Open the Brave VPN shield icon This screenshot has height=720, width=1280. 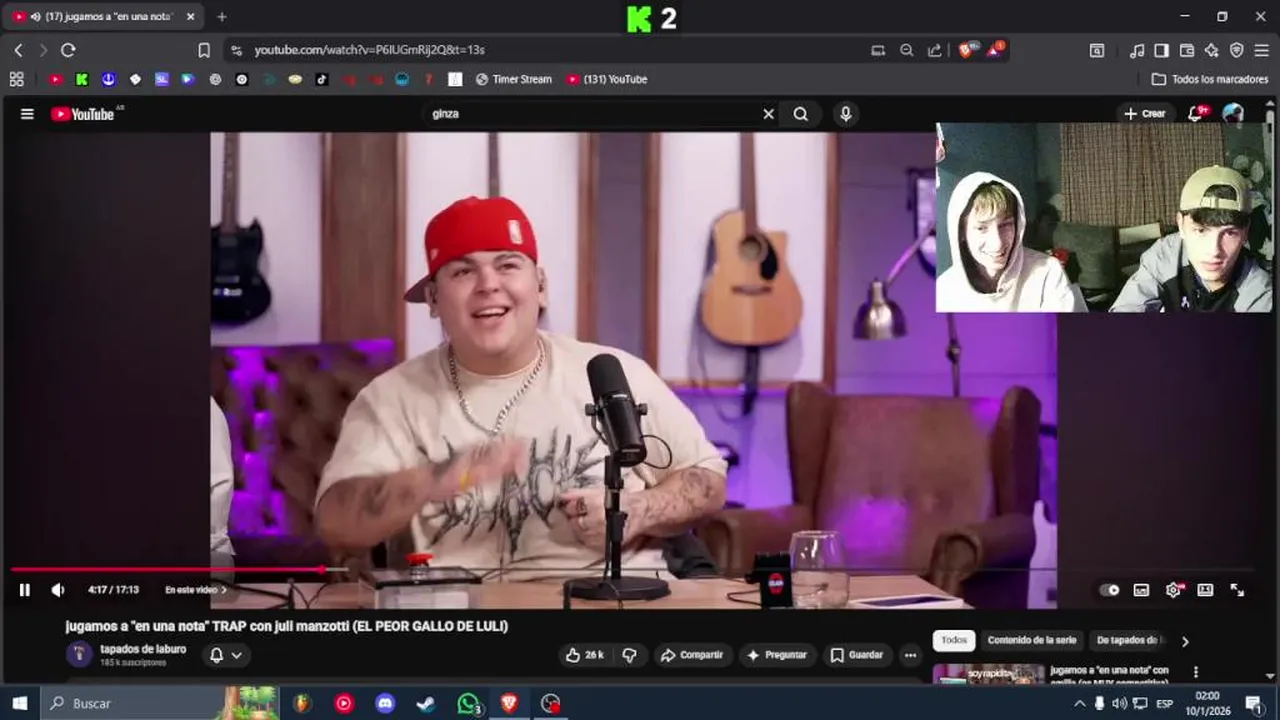[x=1236, y=50]
